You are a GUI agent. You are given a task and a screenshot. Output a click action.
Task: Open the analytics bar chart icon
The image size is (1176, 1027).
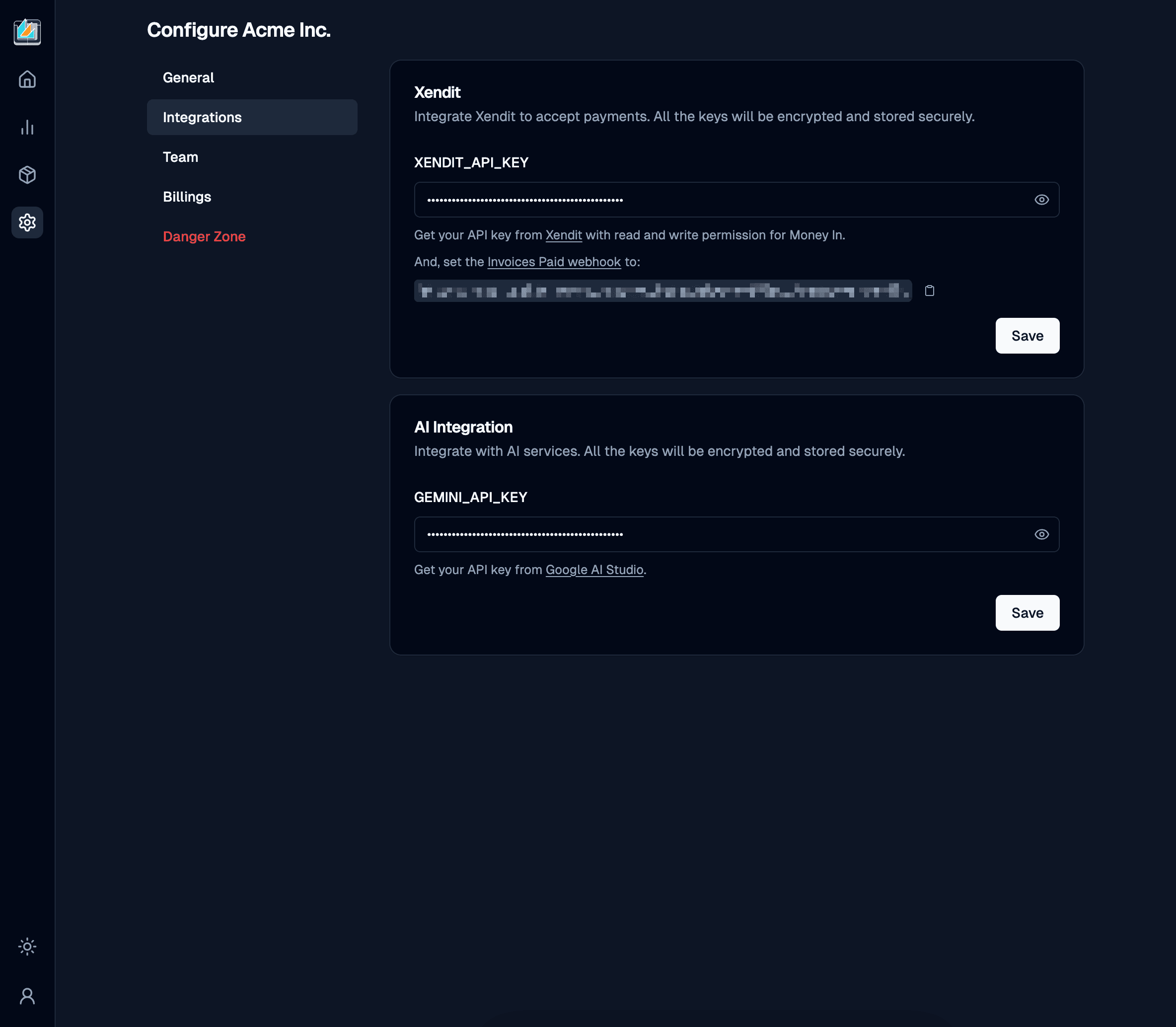click(x=27, y=127)
